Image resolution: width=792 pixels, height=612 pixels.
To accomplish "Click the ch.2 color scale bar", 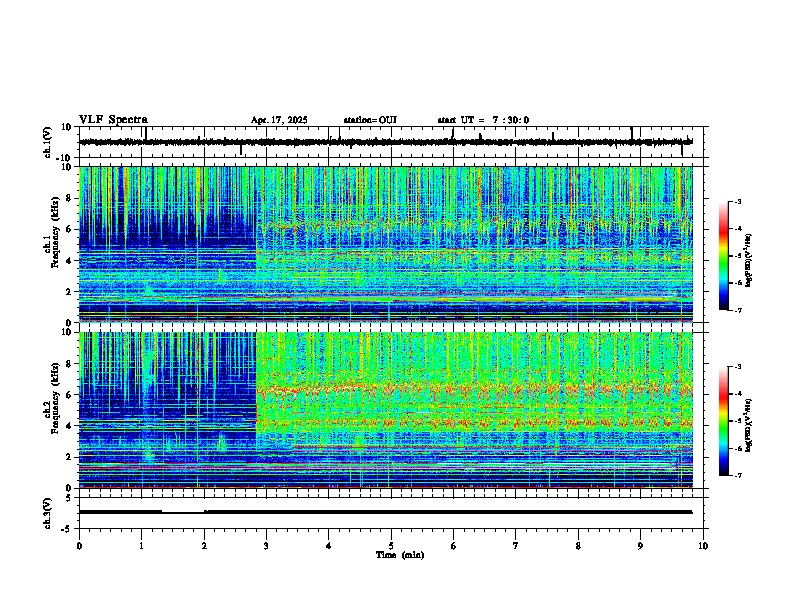I will click(723, 421).
